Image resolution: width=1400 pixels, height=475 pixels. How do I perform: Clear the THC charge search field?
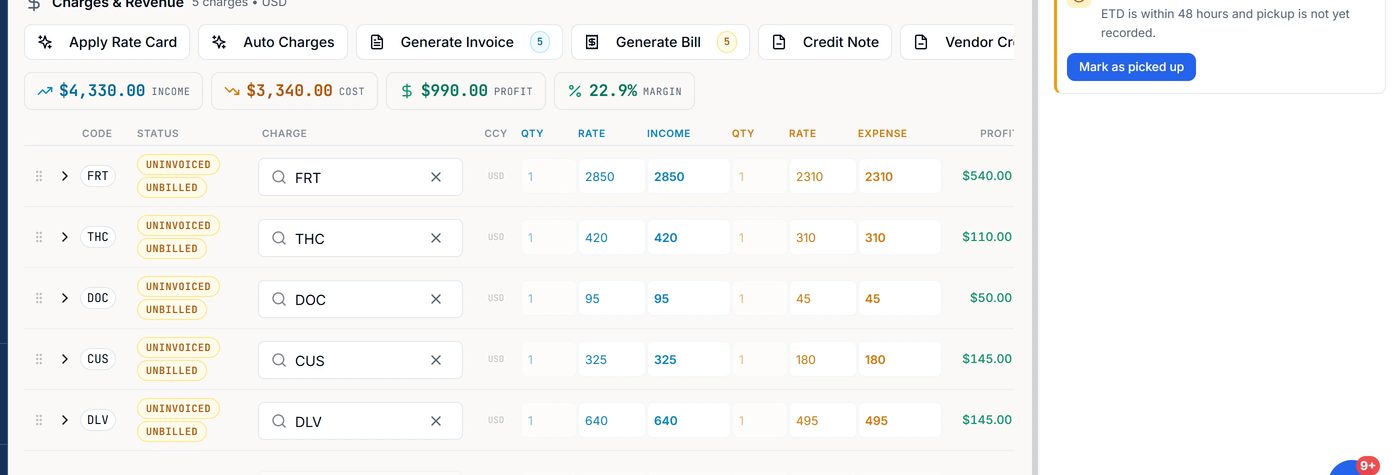coord(436,238)
